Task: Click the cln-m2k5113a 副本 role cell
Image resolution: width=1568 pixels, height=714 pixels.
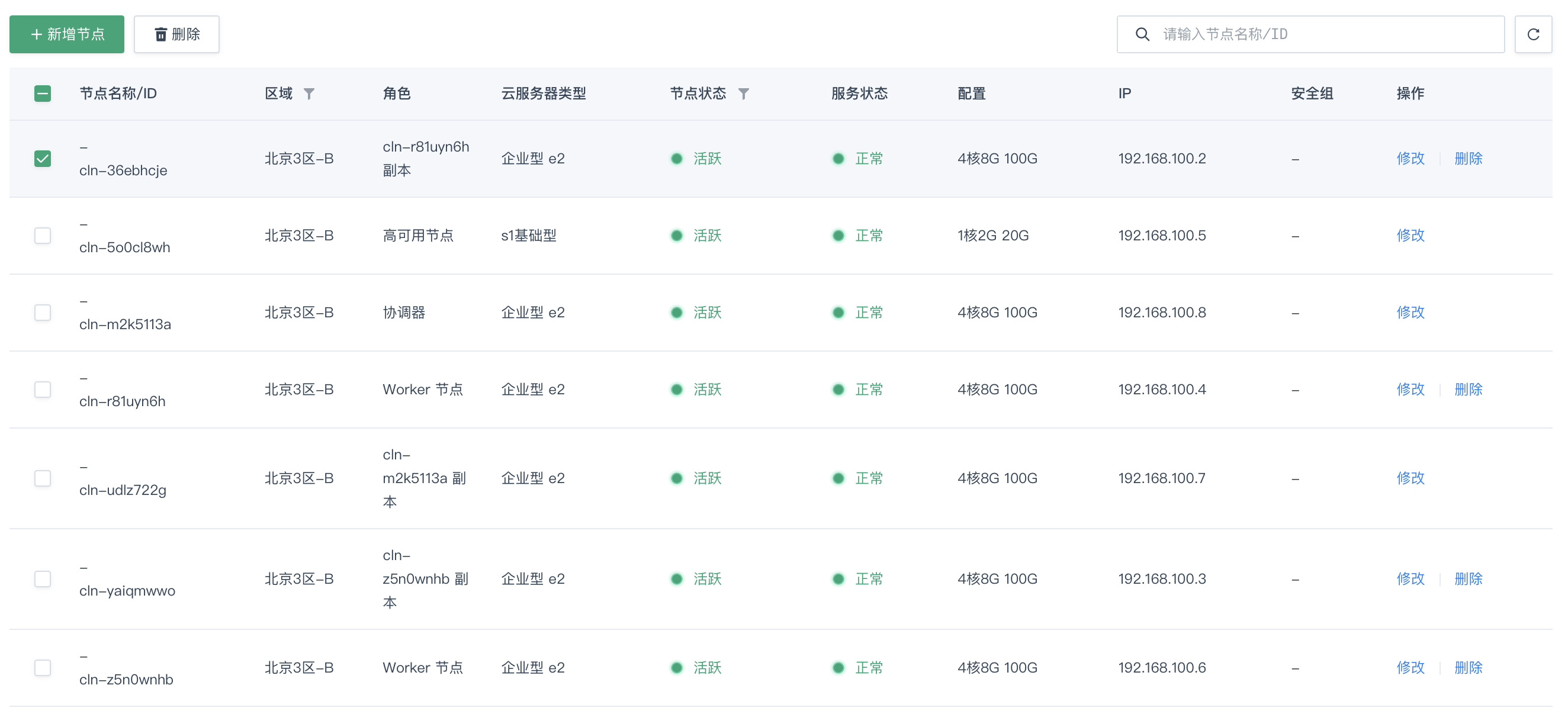Action: pyautogui.click(x=424, y=478)
